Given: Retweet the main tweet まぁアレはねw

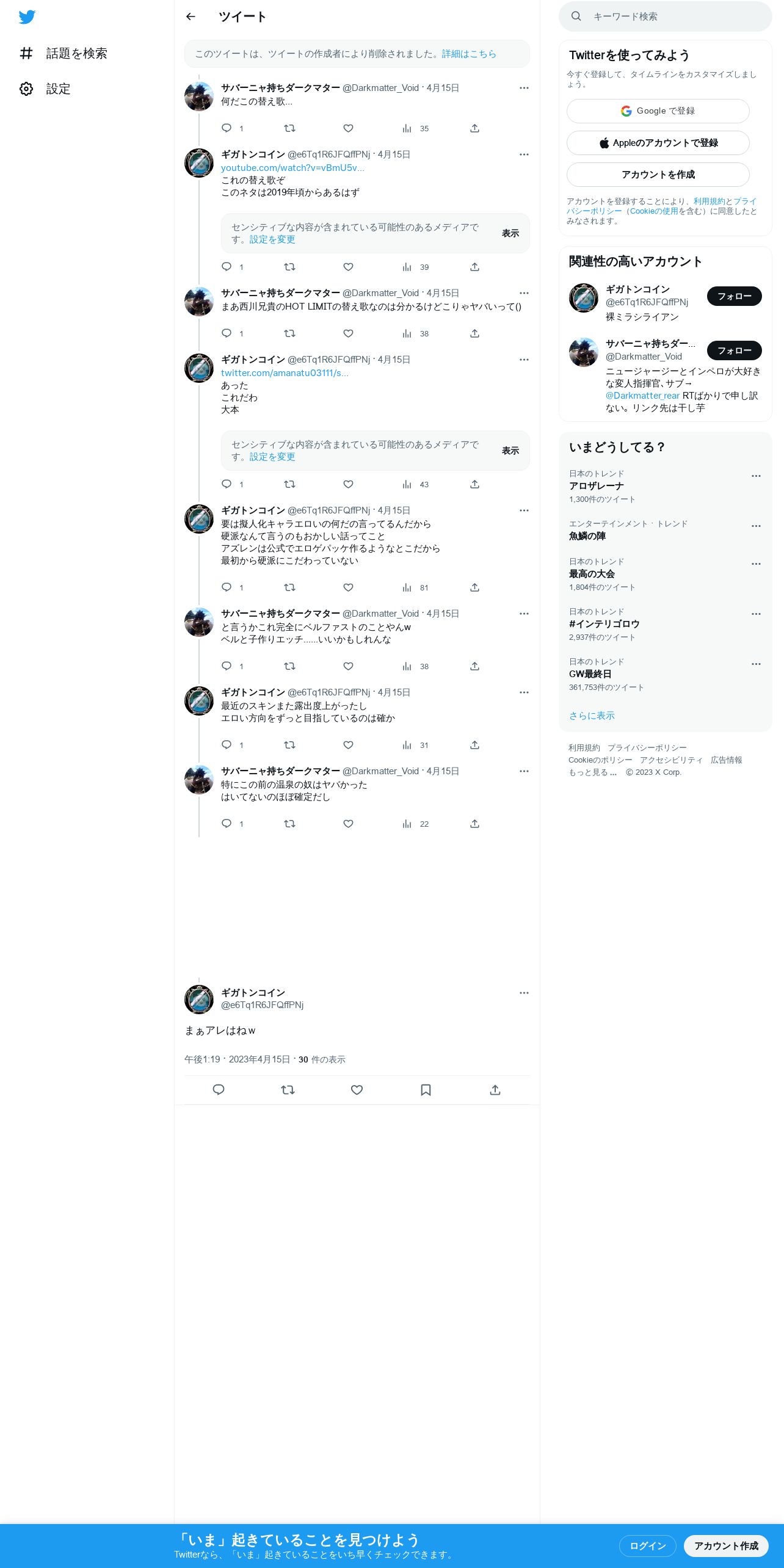Looking at the screenshot, I should [288, 1090].
